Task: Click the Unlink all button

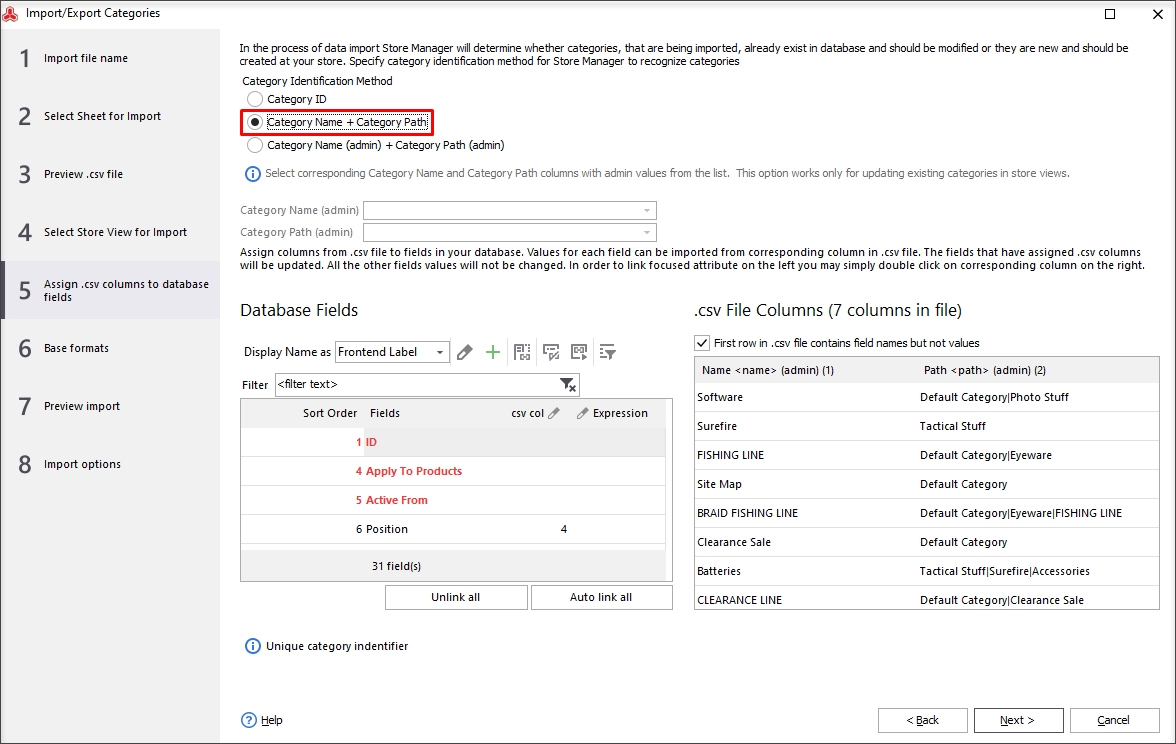Action: 456,598
